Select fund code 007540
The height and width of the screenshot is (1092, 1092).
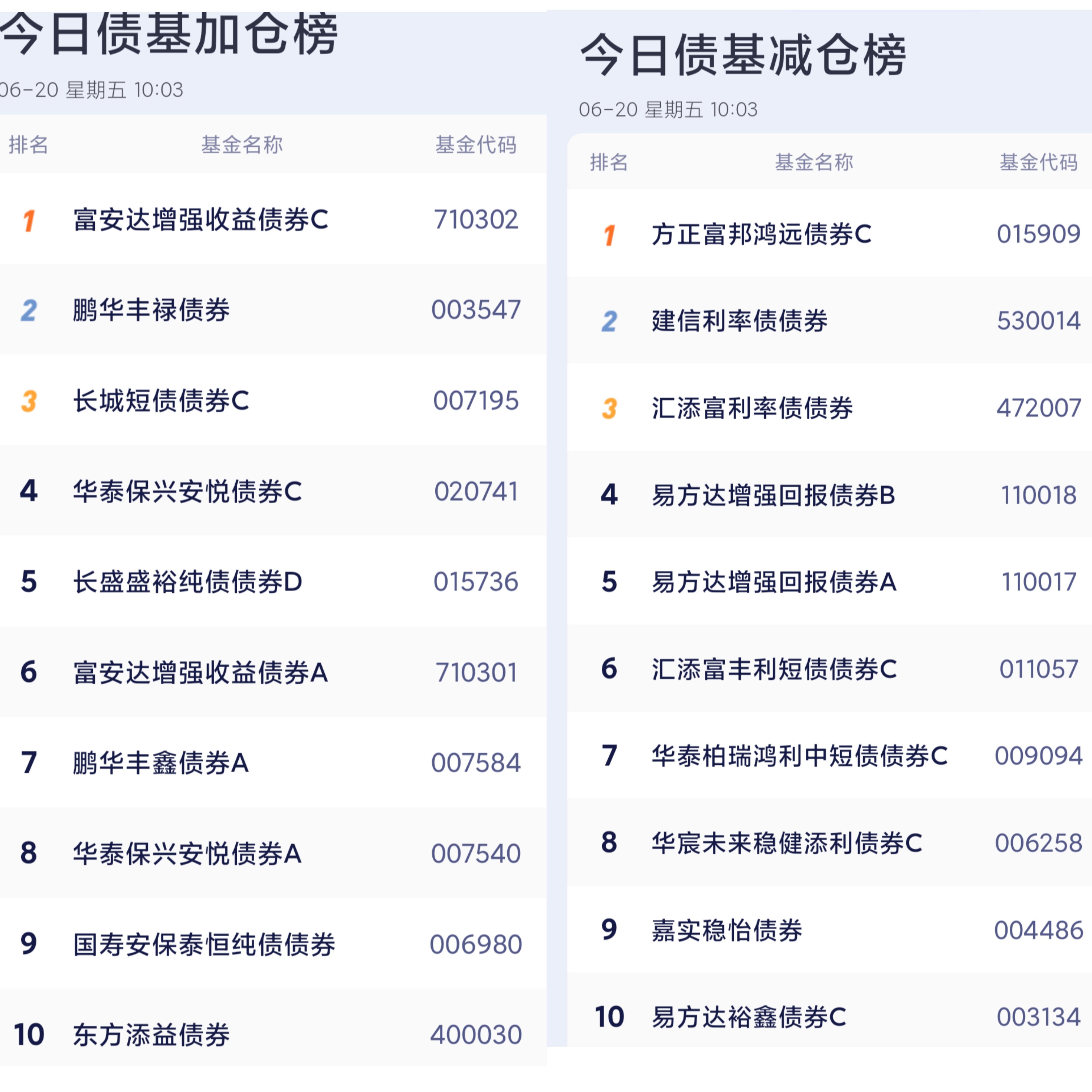coord(476,853)
